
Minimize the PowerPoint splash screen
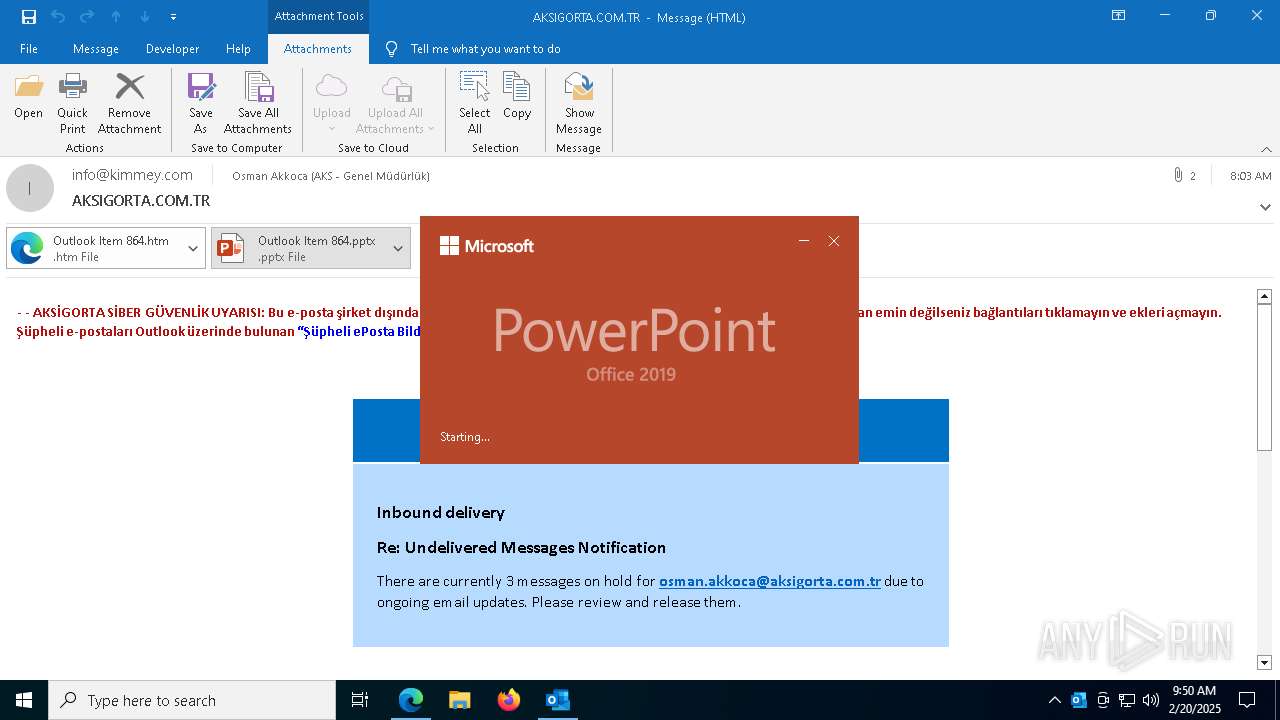coord(804,241)
